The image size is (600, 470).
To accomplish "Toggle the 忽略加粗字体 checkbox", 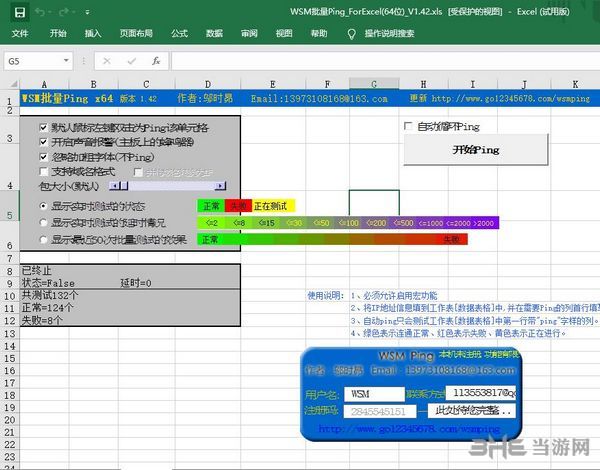I will 44,157.
